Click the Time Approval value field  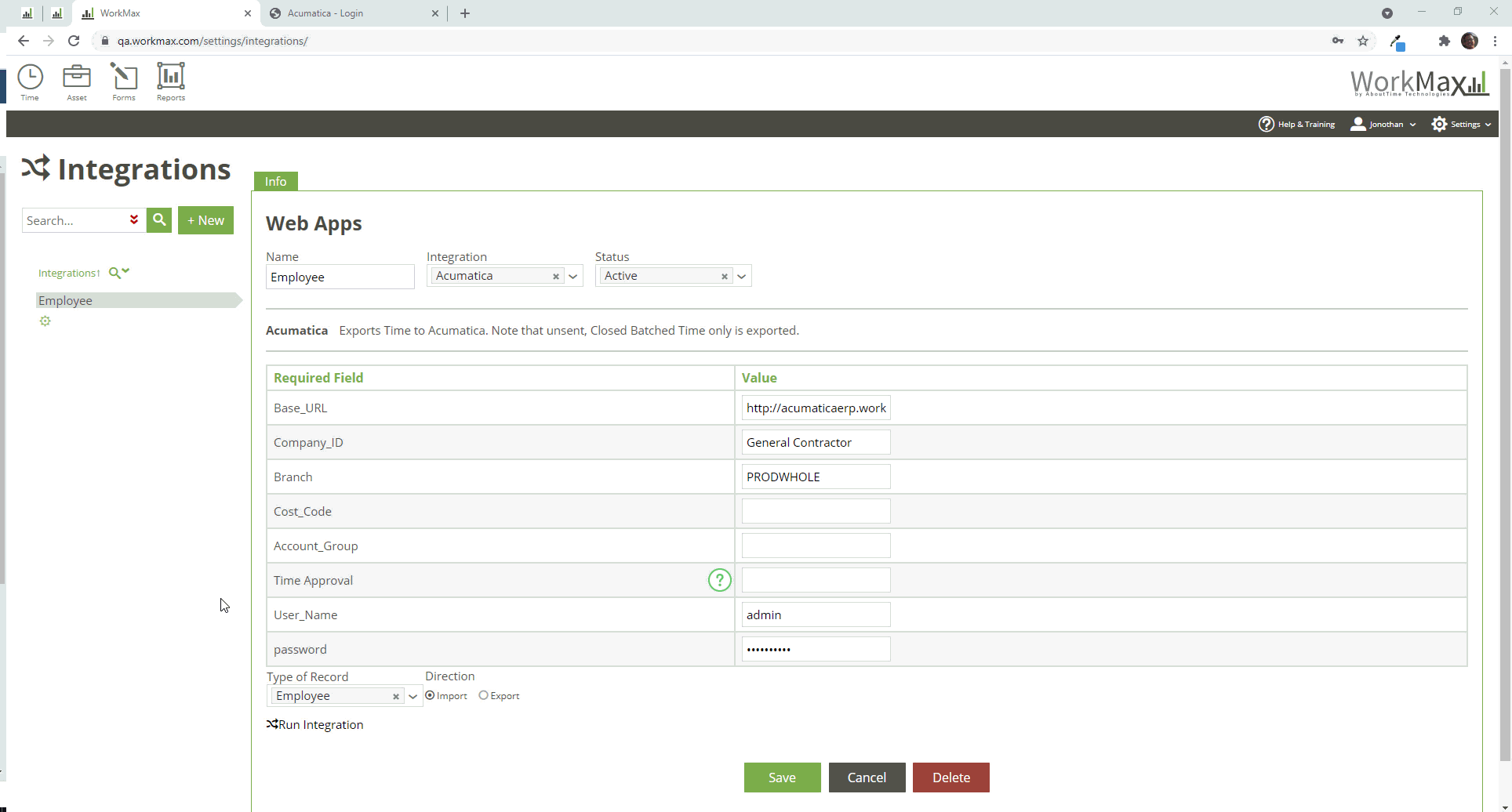click(x=816, y=580)
